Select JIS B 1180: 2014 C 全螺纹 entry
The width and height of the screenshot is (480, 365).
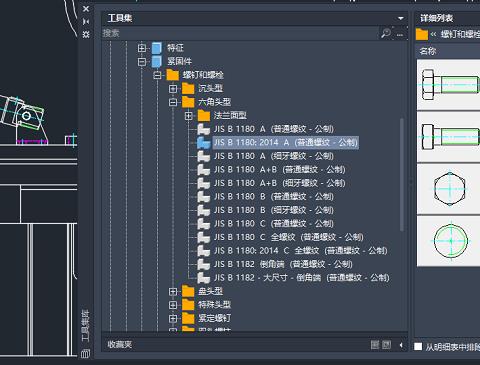300,251
